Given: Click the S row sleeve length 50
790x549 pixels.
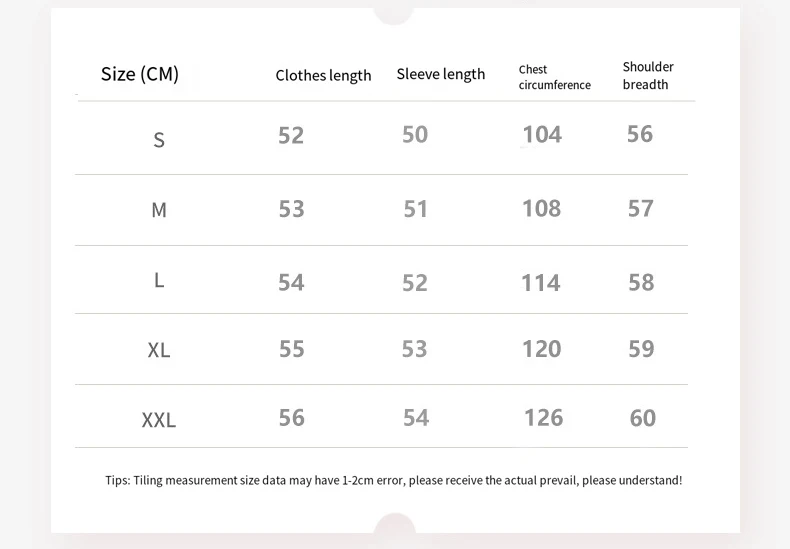Looking at the screenshot, I should pos(415,135).
